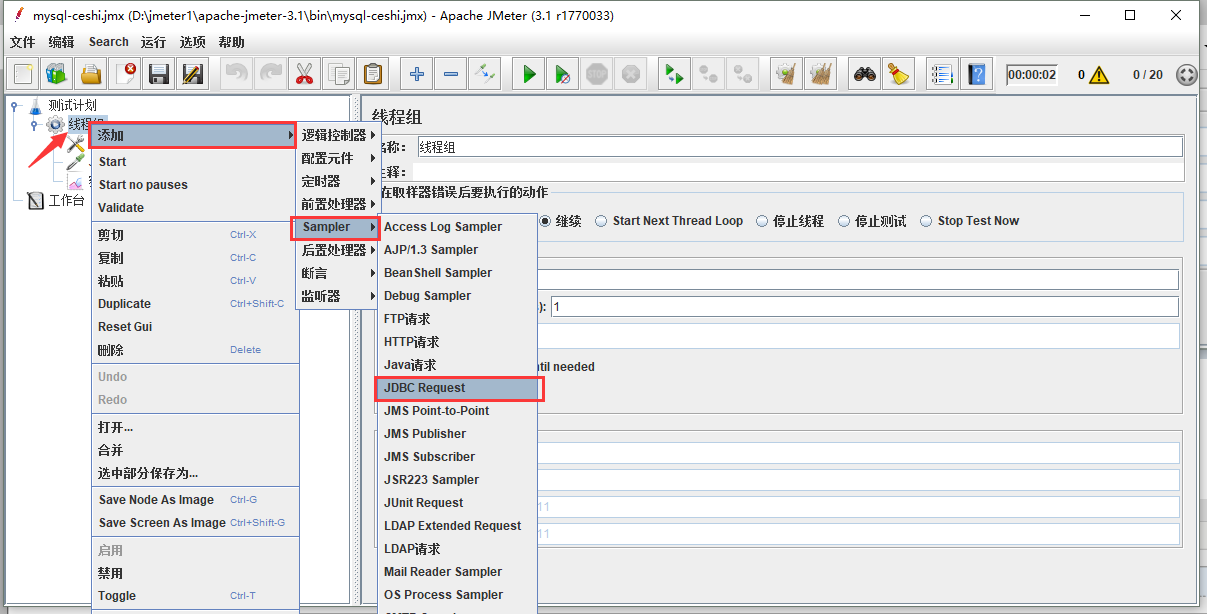The image size is (1207, 614).
Task: Click the Toggle enable/disable icon
Action: [x=485, y=74]
